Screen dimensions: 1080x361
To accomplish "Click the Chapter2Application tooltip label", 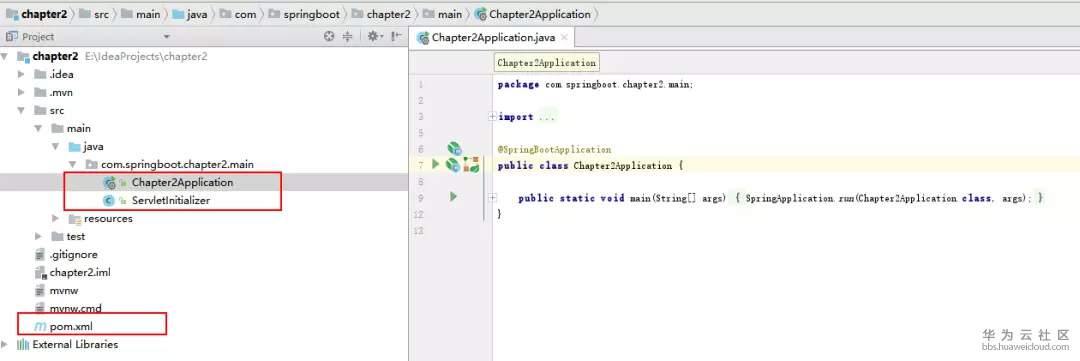I will click(x=546, y=63).
